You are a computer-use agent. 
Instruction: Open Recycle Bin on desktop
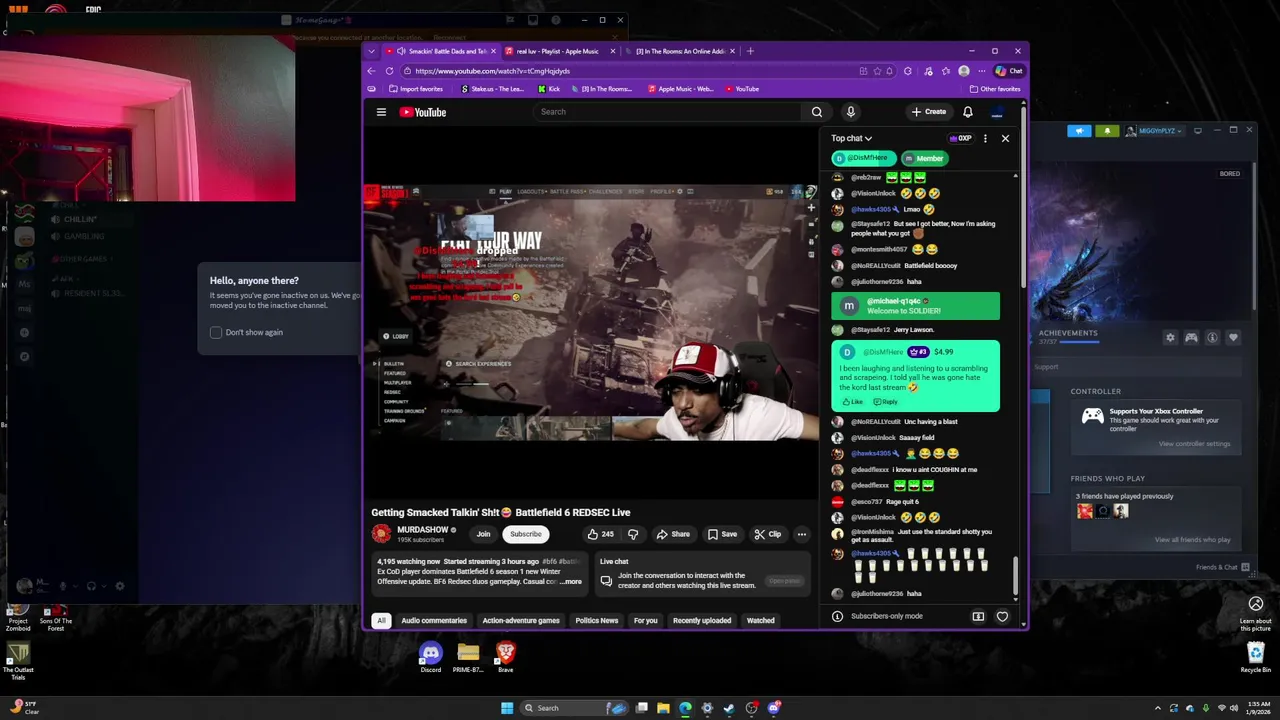[1256, 657]
